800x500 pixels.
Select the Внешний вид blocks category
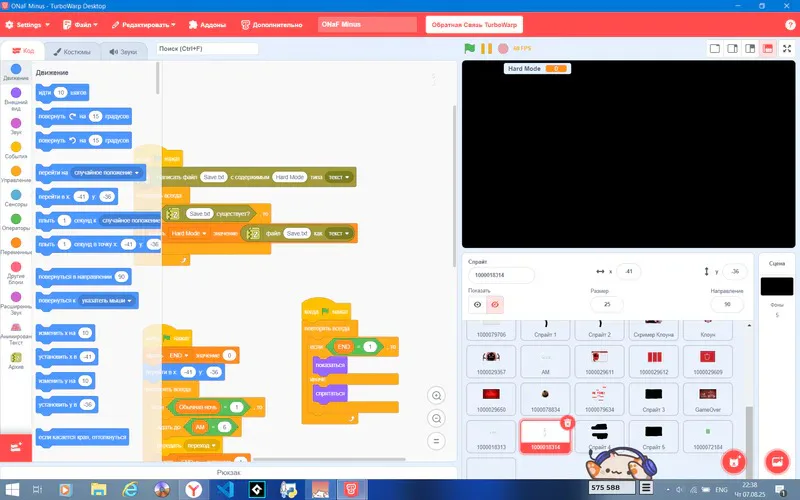point(16,99)
